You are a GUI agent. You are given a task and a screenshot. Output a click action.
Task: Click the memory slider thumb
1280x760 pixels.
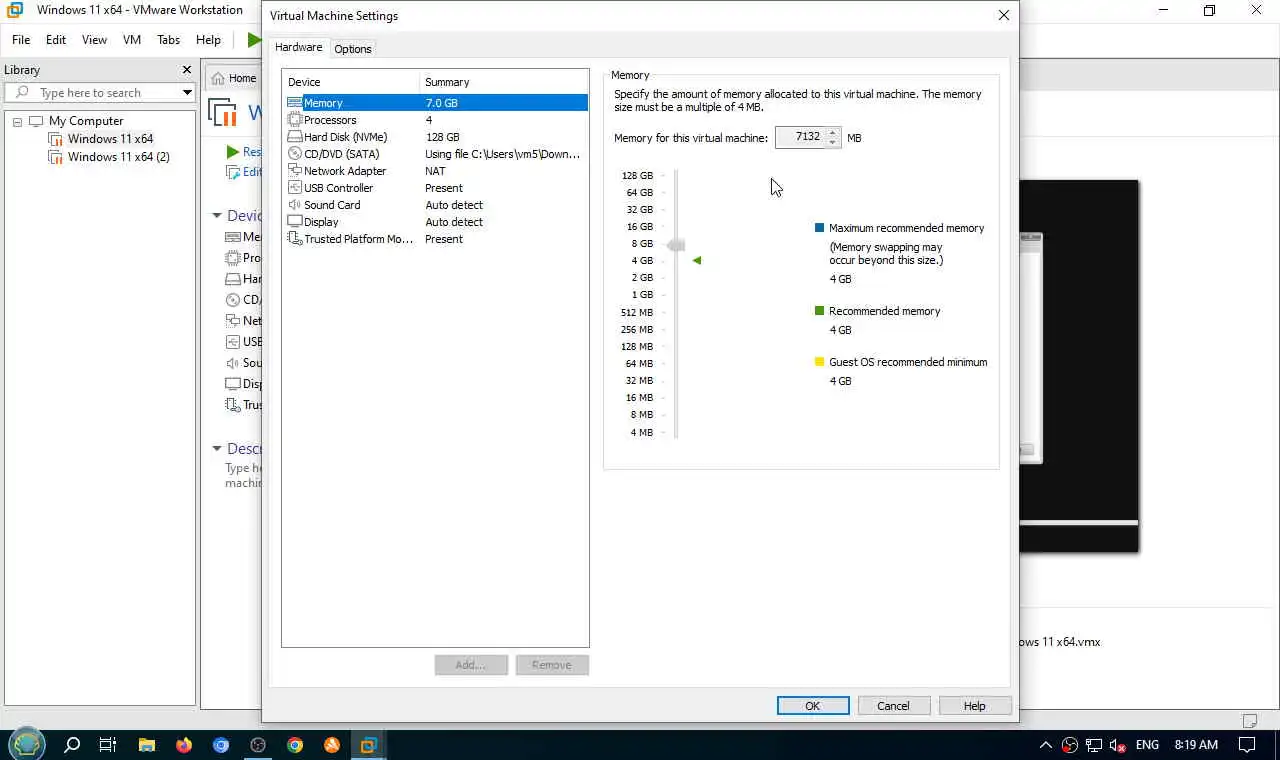pos(677,245)
